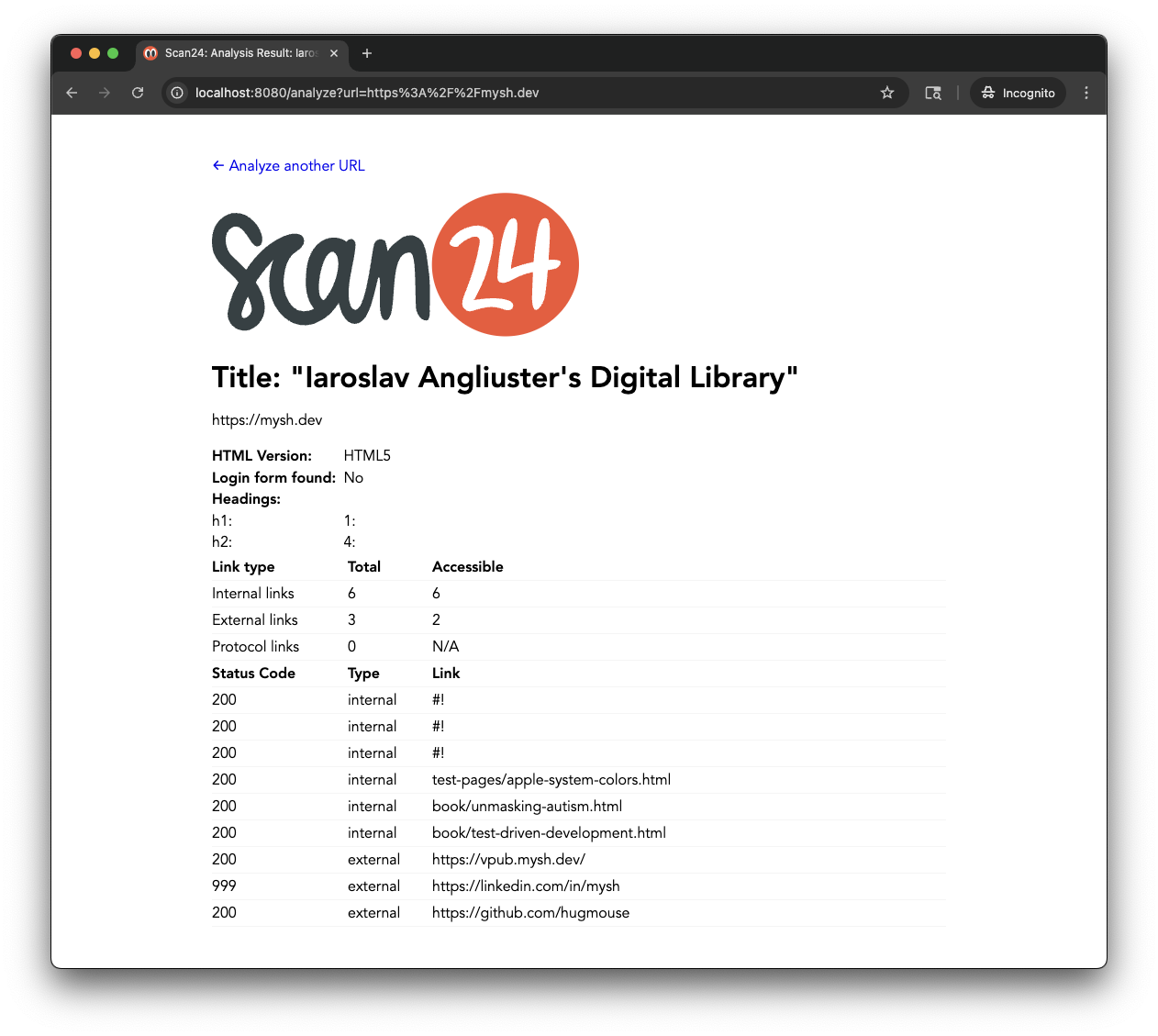This screenshot has height=1036, width=1158.
Task: Click the Link column header
Action: [446, 674]
